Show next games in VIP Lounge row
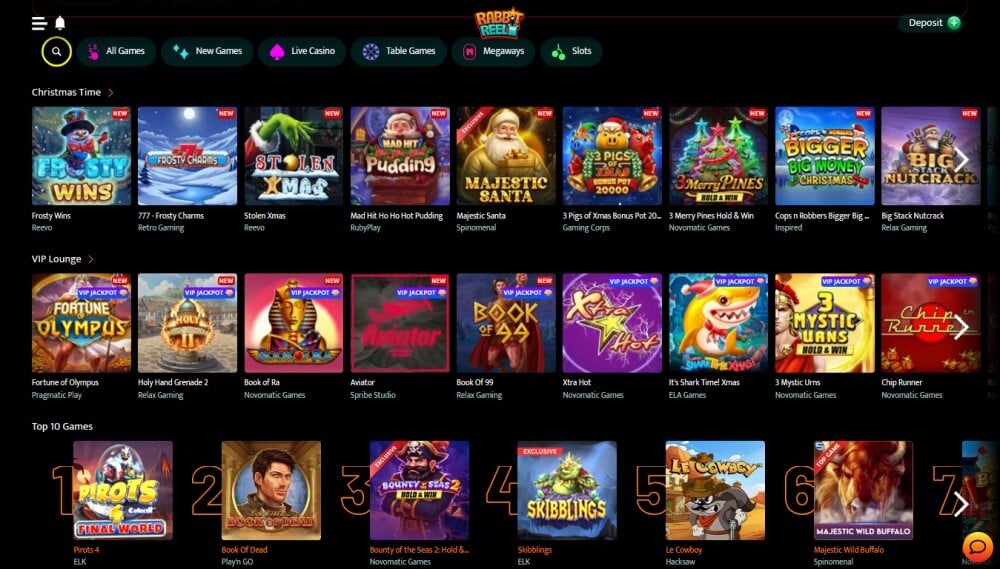The width and height of the screenshot is (1000, 569). 961,327
